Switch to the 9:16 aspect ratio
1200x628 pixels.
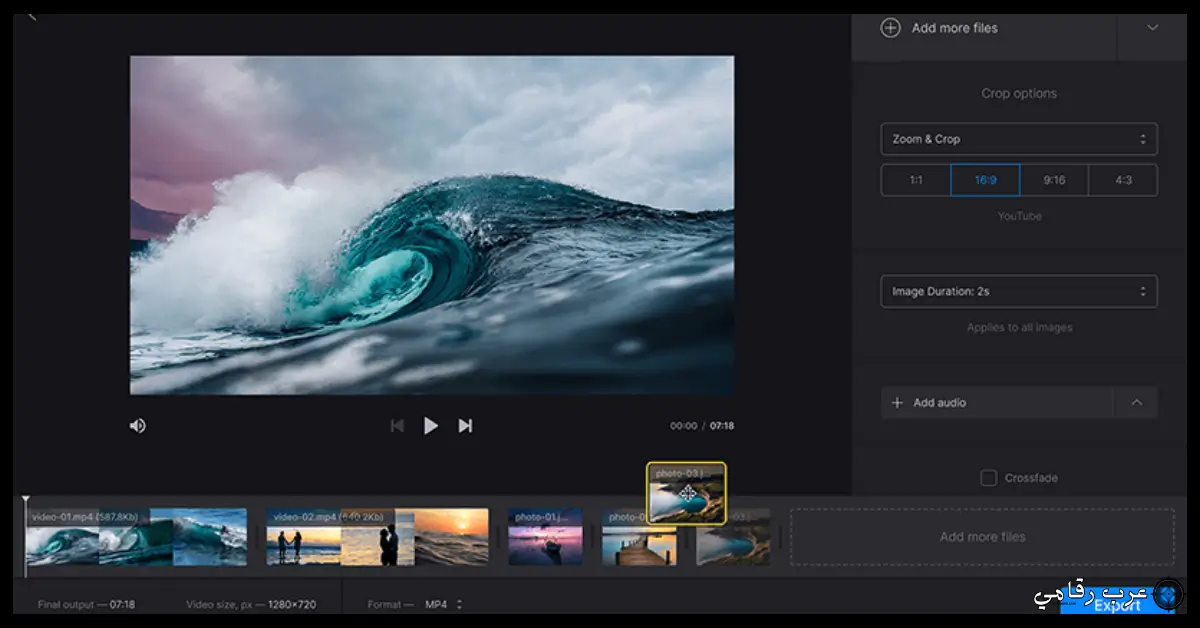[x=1054, y=180]
